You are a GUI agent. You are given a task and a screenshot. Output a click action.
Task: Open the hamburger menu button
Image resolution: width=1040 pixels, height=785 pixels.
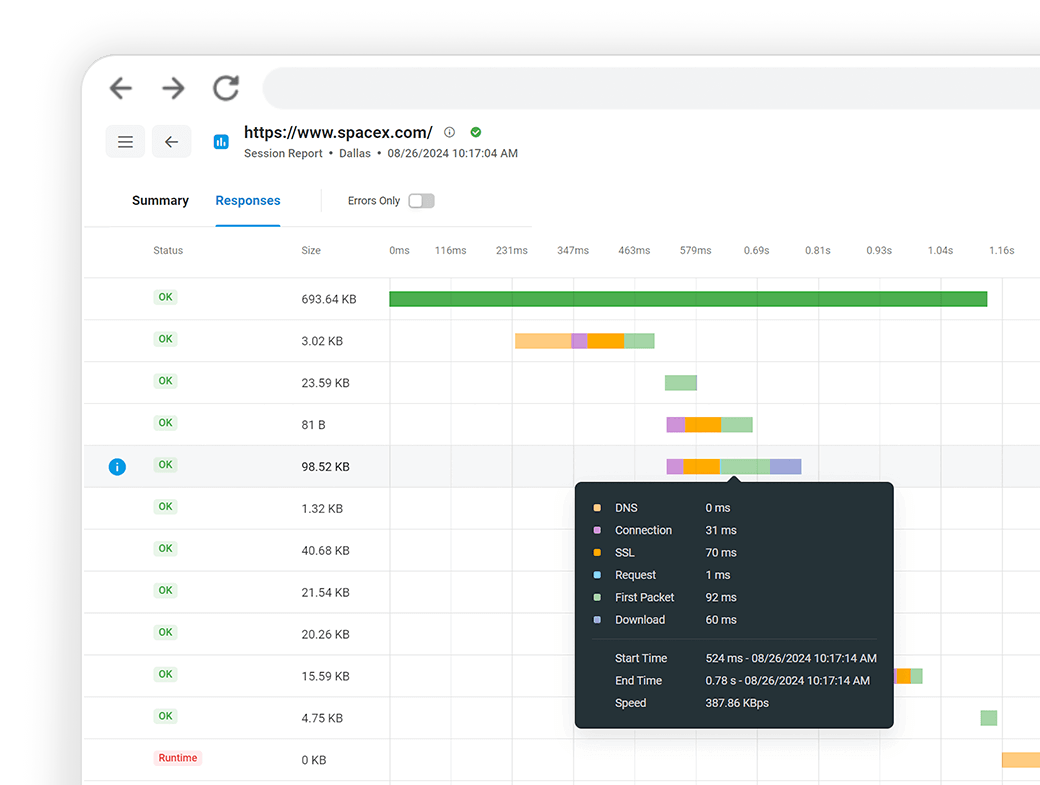125,142
